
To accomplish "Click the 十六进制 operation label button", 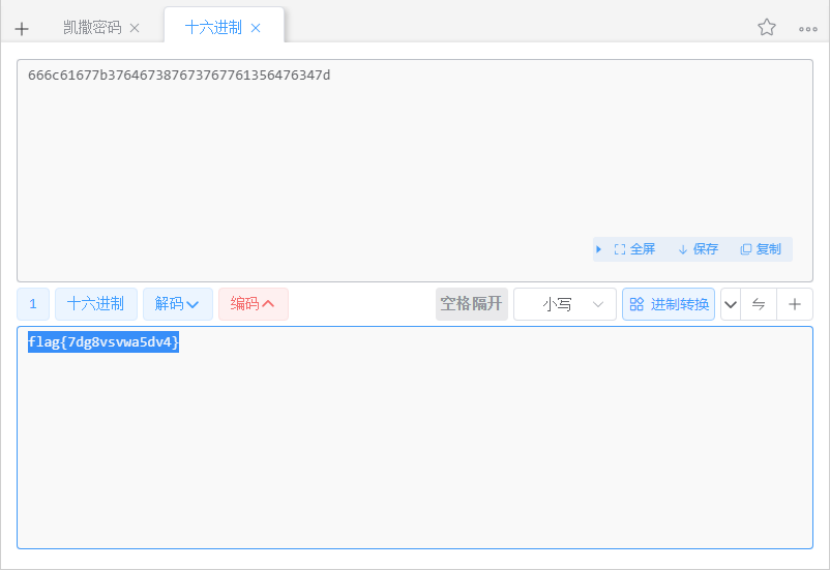I will pyautogui.click(x=96, y=304).
